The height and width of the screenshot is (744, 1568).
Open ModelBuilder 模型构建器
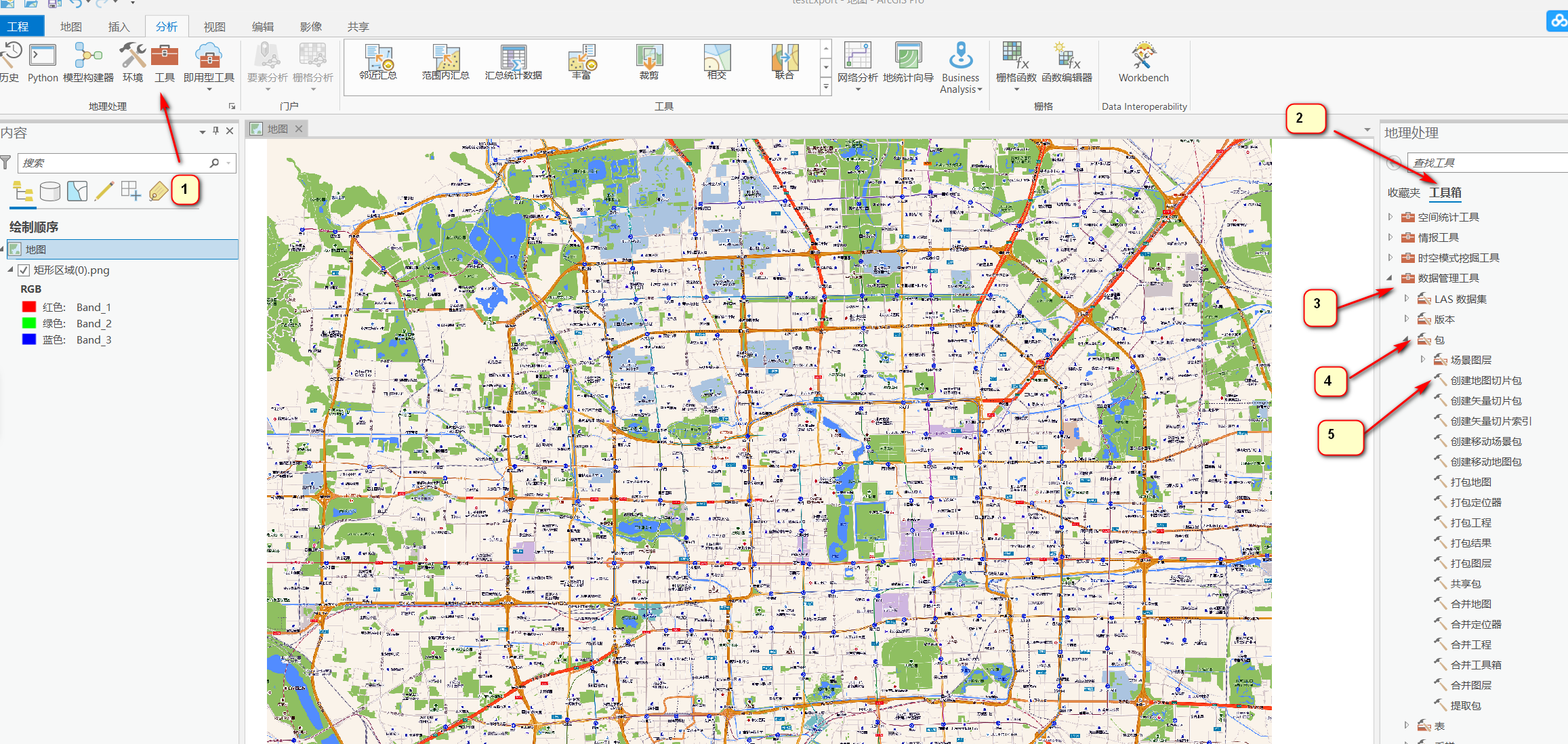pos(88,64)
